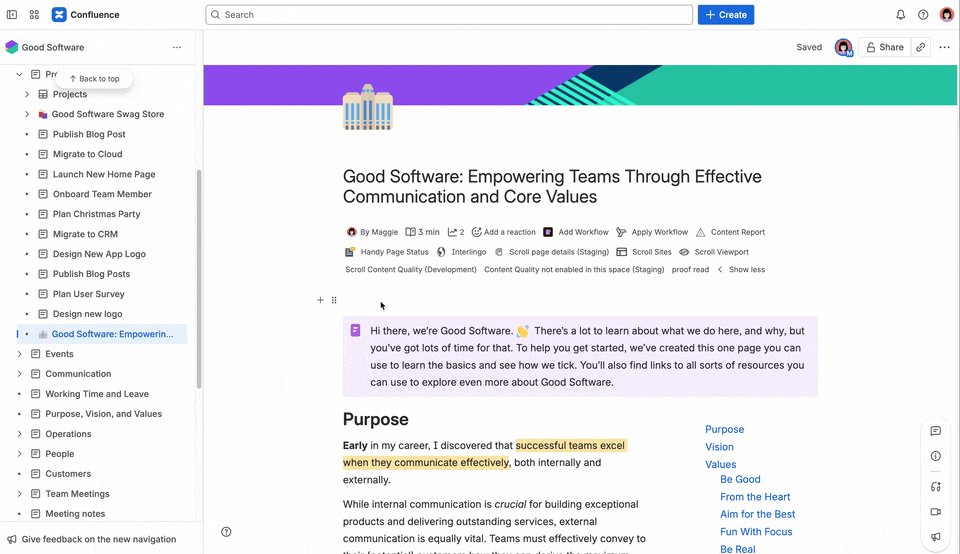Open Purpose, Vision, and Values page
This screenshot has height=554, width=960.
[x=103, y=414]
